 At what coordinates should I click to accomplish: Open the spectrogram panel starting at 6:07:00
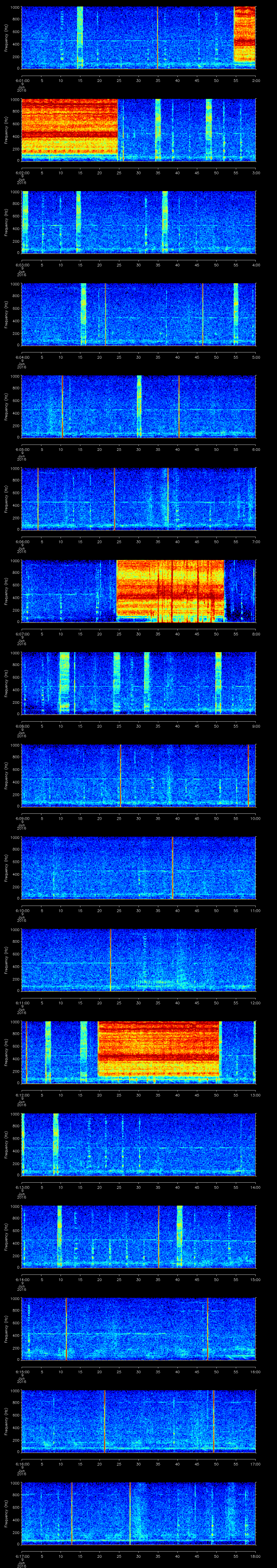click(138, 590)
